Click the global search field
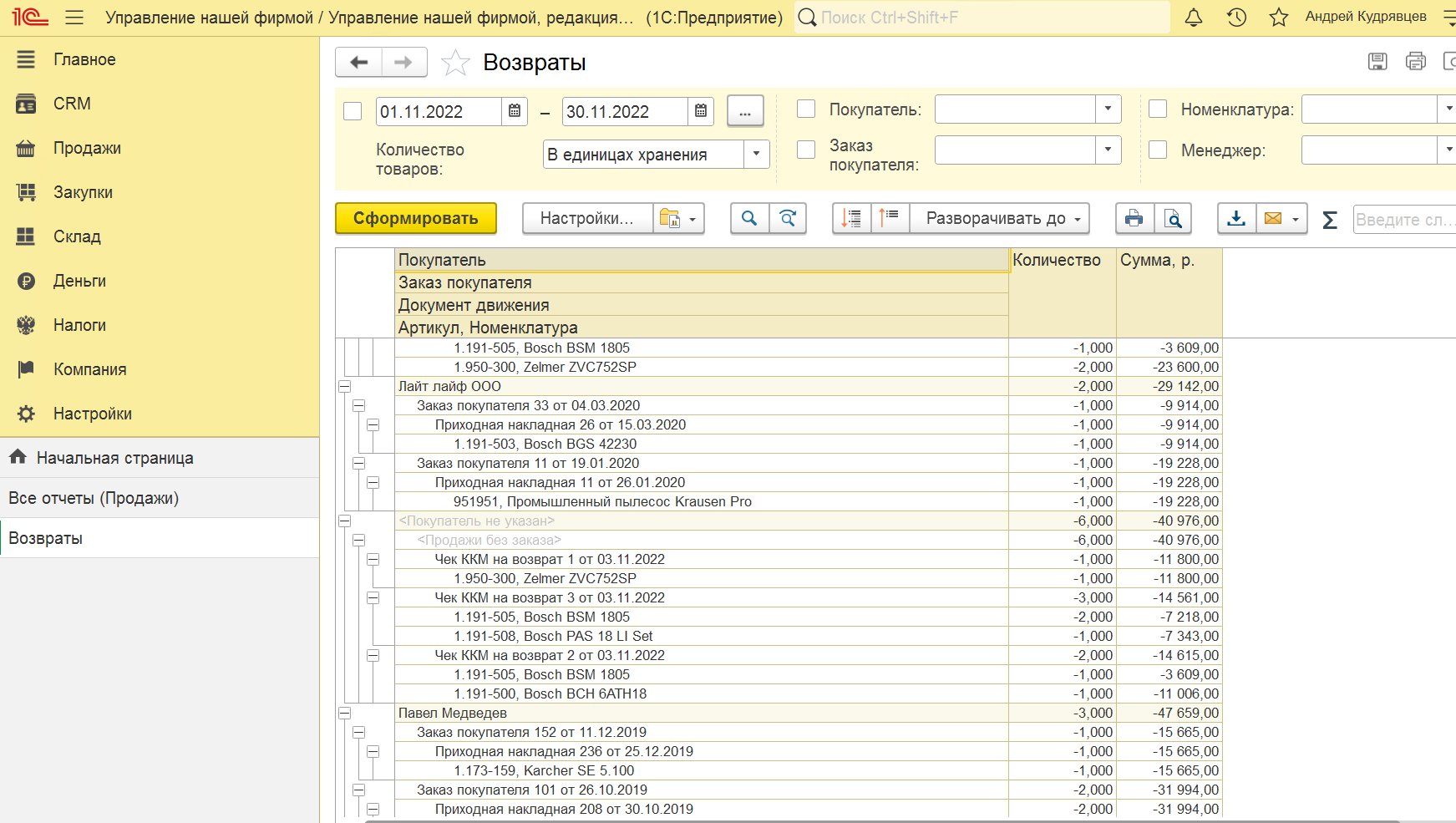 coord(982,18)
